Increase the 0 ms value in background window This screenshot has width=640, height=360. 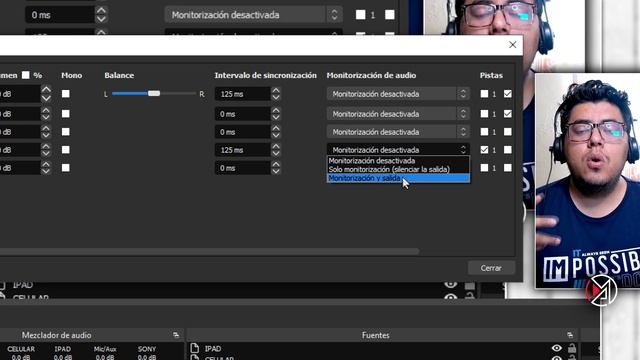[101, 11]
